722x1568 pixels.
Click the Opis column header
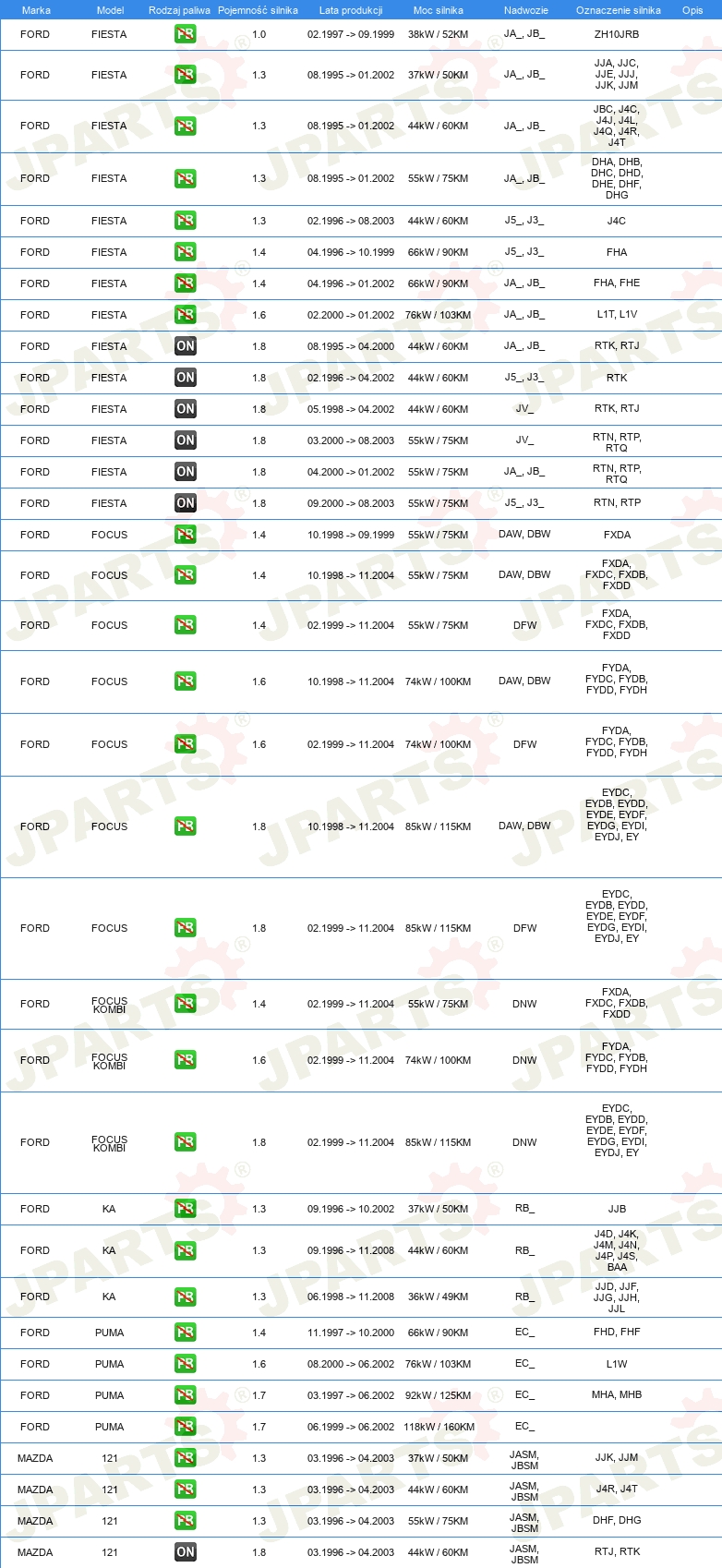click(x=692, y=10)
